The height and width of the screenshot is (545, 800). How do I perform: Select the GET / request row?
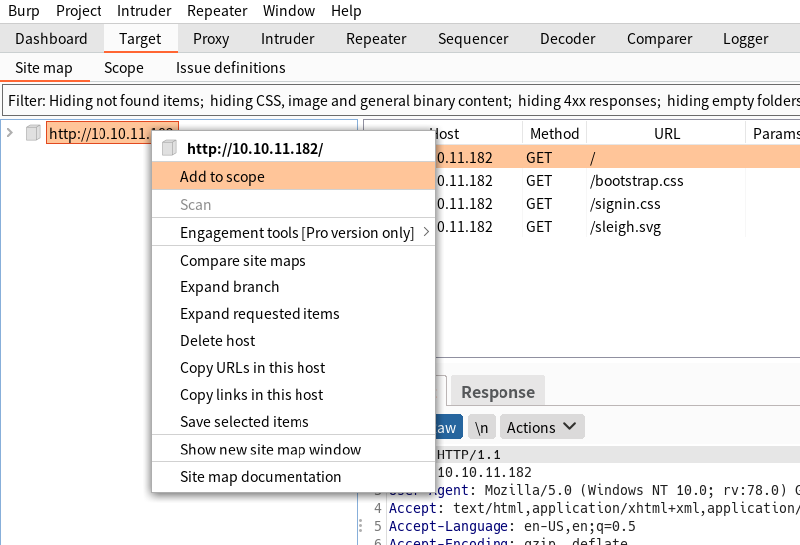point(617,158)
